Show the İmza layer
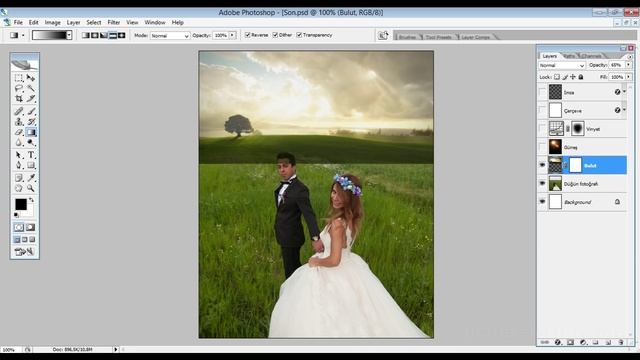Viewport: 640px width, 360px height. coord(542,92)
